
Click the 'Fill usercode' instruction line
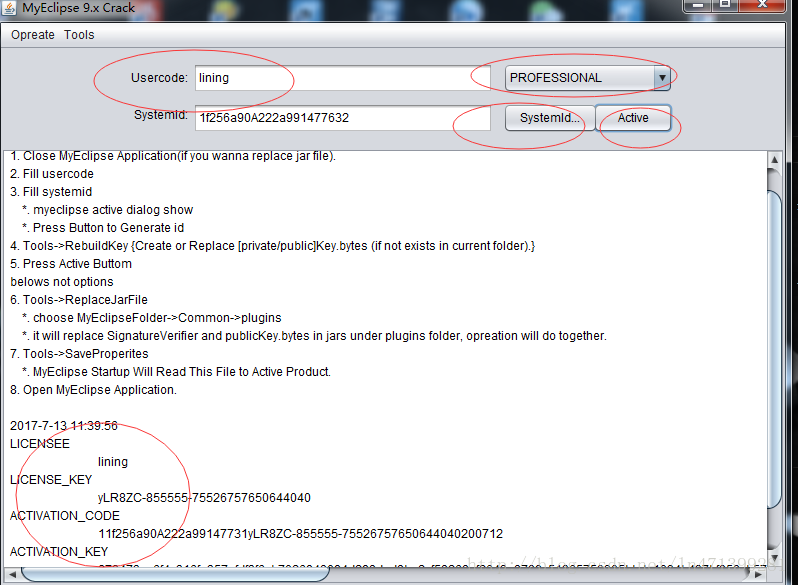click(x=52, y=174)
